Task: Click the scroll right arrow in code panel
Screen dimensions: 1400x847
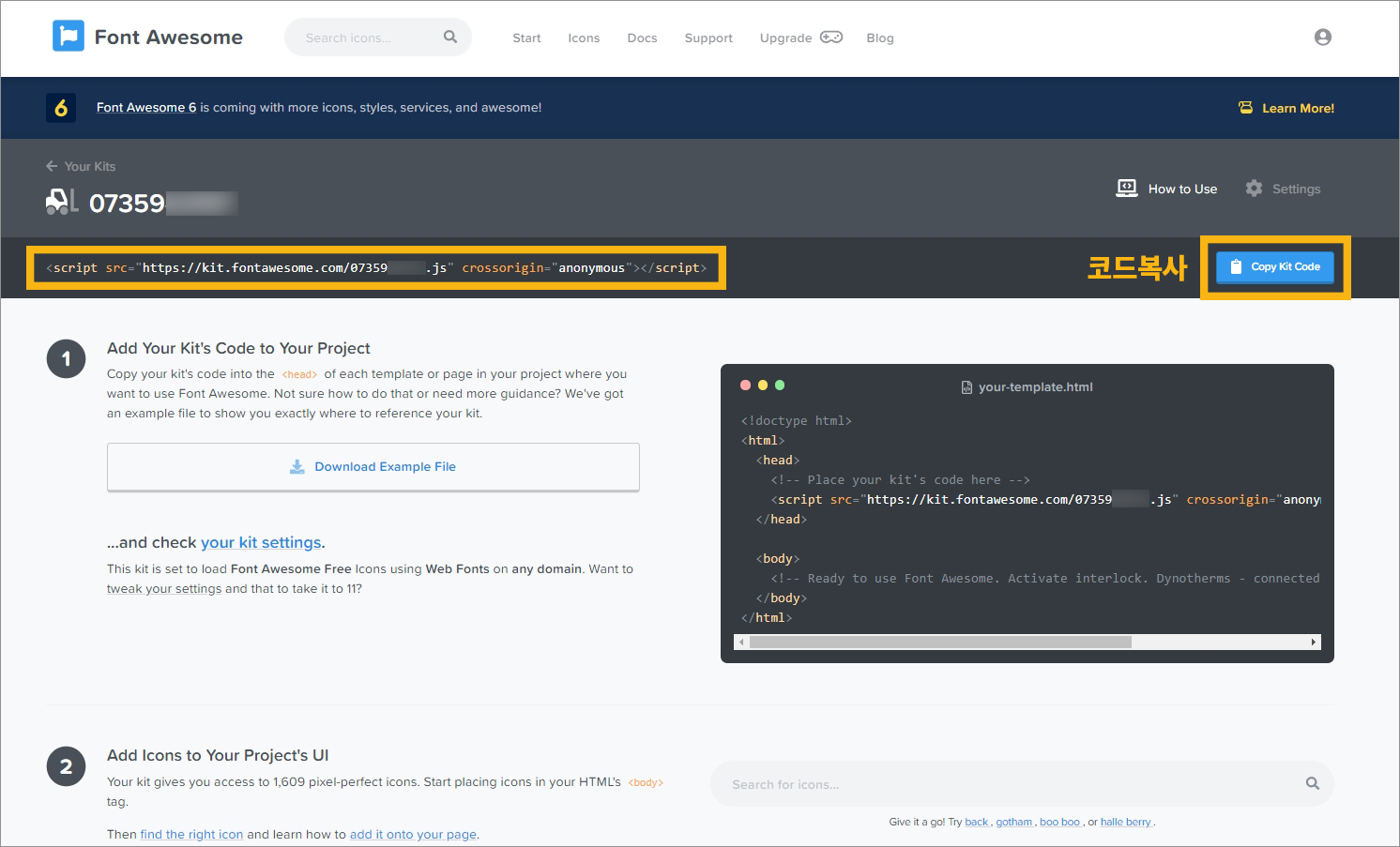Action: (1314, 643)
